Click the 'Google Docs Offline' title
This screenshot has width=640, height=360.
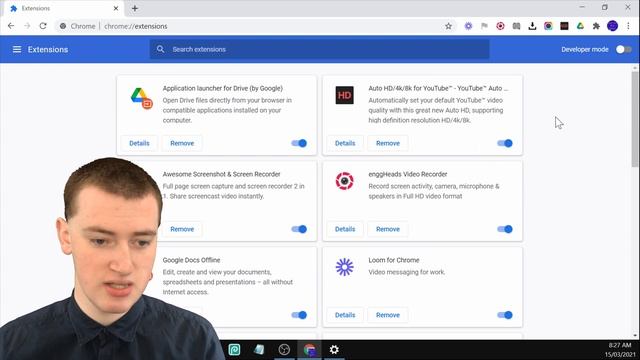pyautogui.click(x=191, y=260)
